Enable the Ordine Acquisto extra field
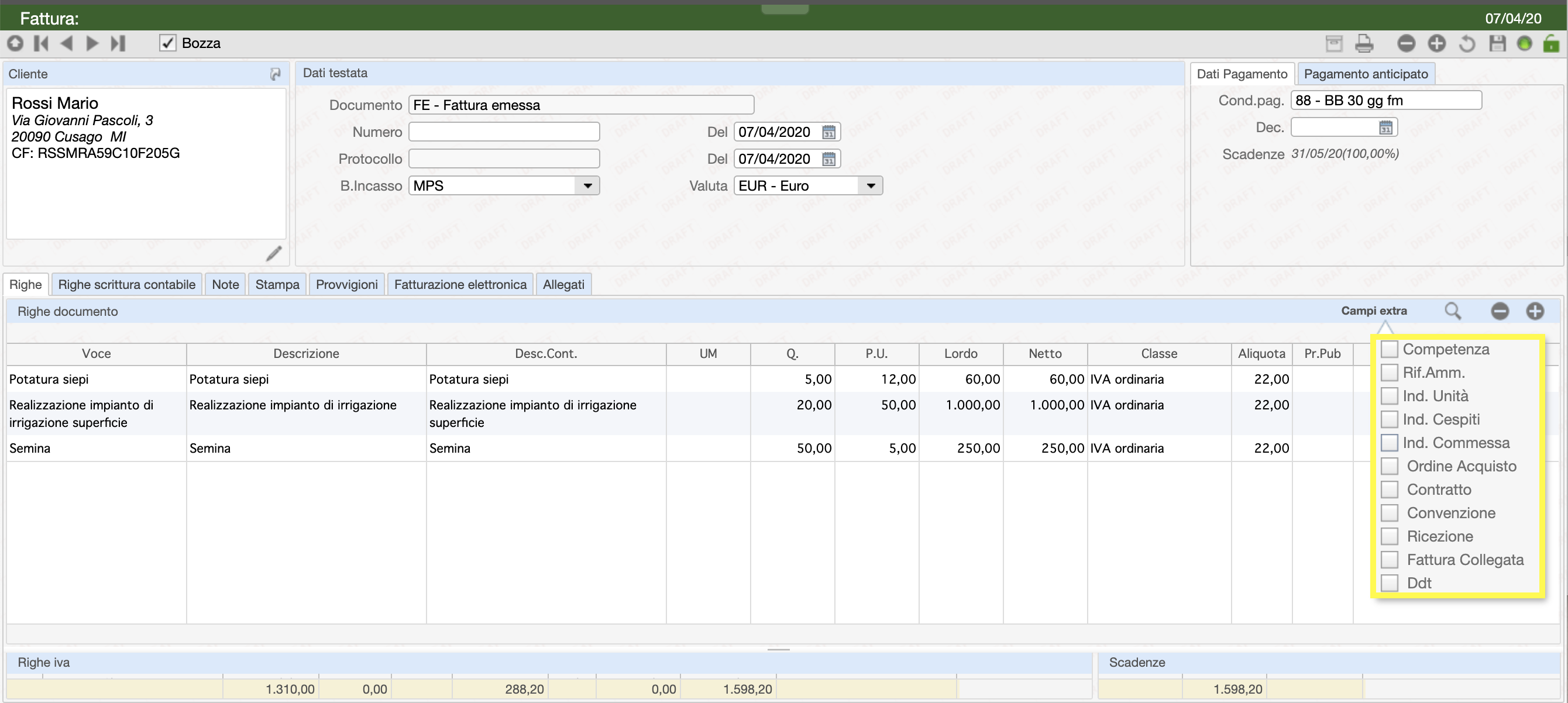Screen dimensions: 1568x703 click(1389, 466)
